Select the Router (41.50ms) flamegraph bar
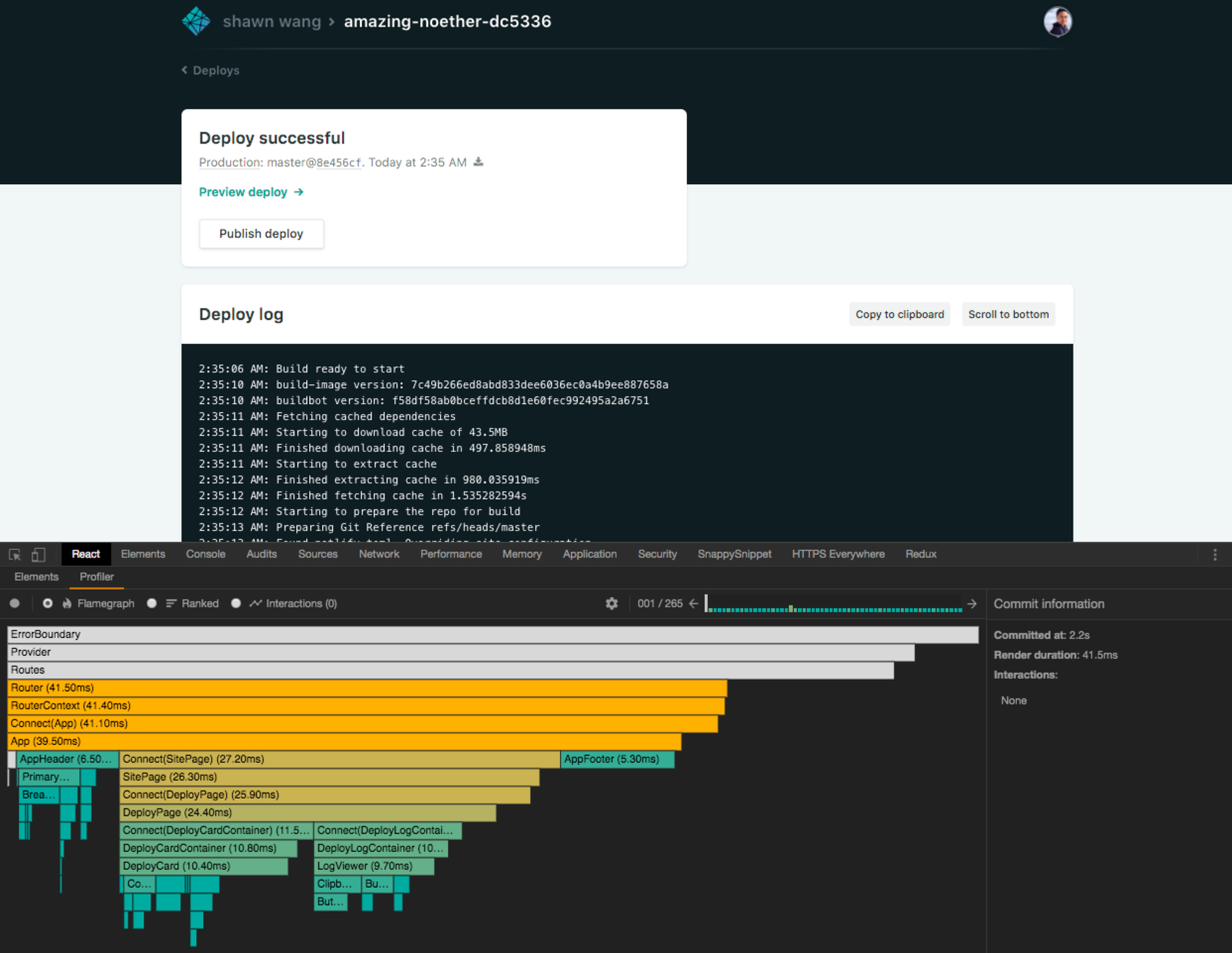 click(297, 688)
